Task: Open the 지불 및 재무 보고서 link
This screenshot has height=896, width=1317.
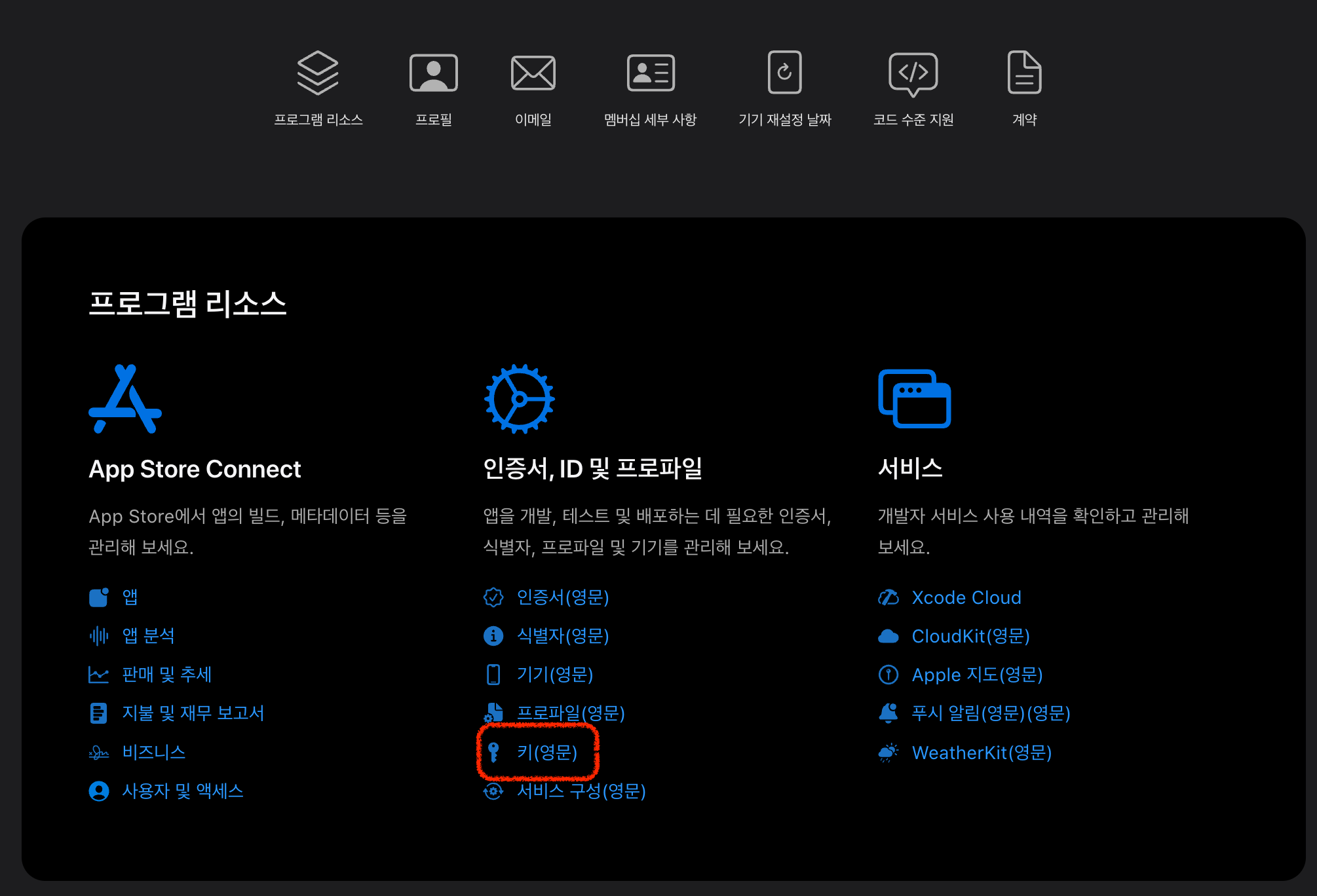Action: tap(193, 713)
